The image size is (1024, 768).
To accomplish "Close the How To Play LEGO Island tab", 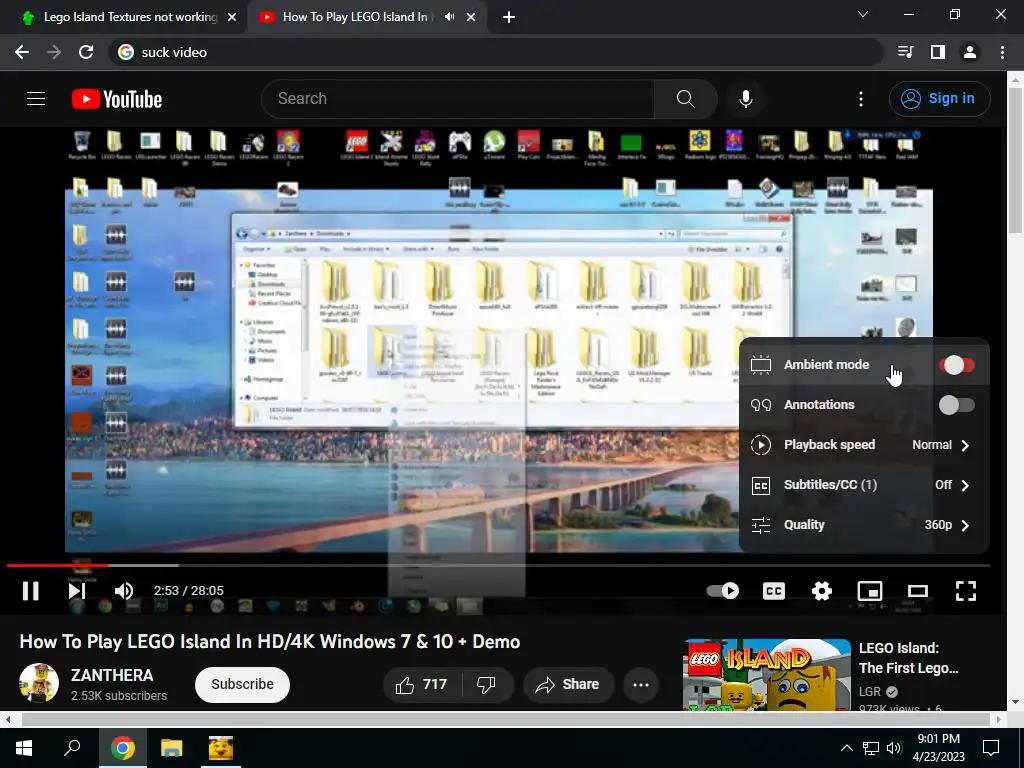I will 471,17.
